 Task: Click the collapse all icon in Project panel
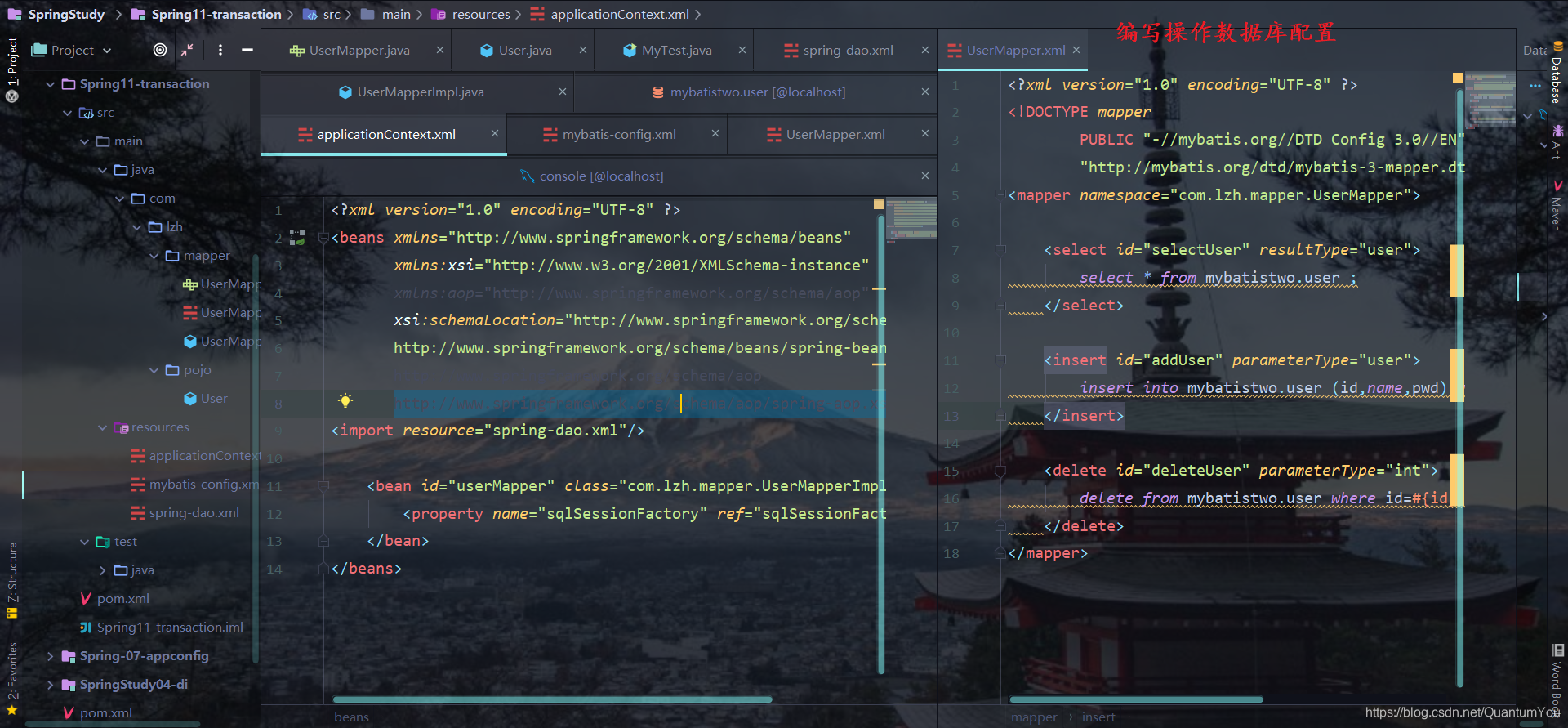(187, 50)
